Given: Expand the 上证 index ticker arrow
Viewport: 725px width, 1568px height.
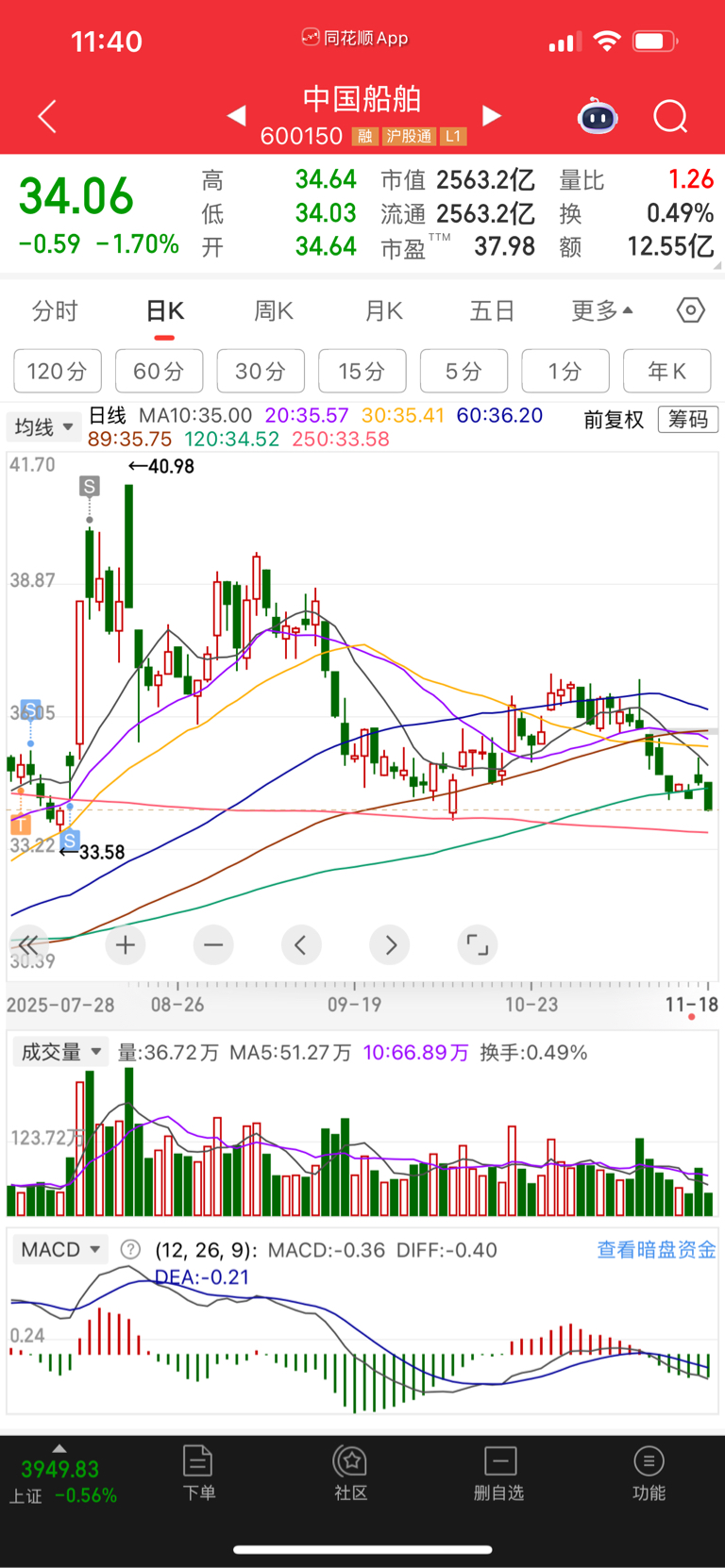Looking at the screenshot, I should pyautogui.click(x=59, y=1448).
